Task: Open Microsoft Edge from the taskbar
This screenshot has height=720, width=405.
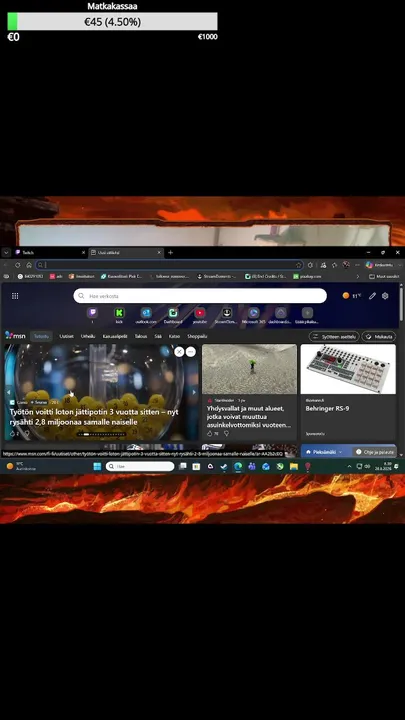Action: pyautogui.click(x=238, y=467)
